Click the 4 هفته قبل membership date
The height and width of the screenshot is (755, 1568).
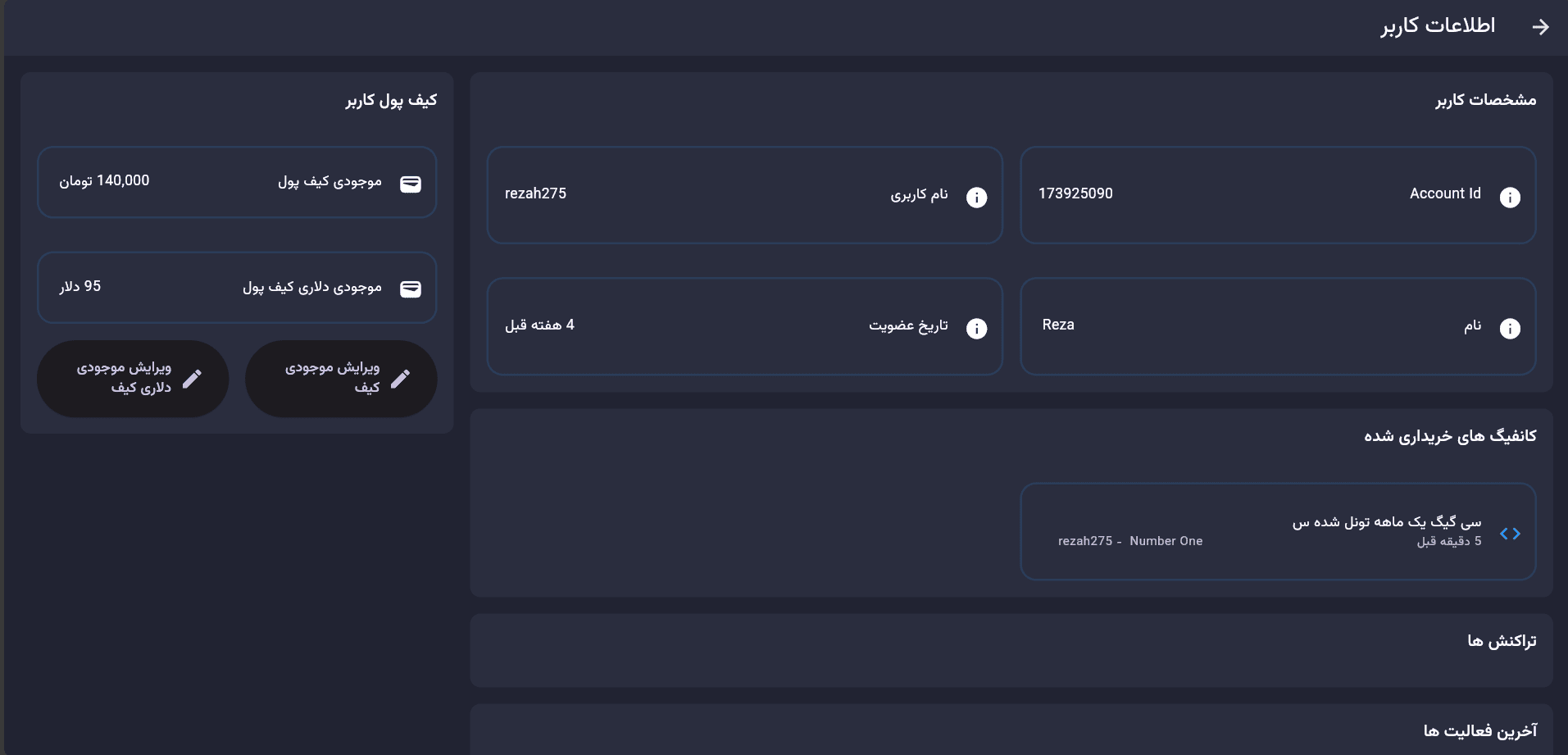pos(539,325)
